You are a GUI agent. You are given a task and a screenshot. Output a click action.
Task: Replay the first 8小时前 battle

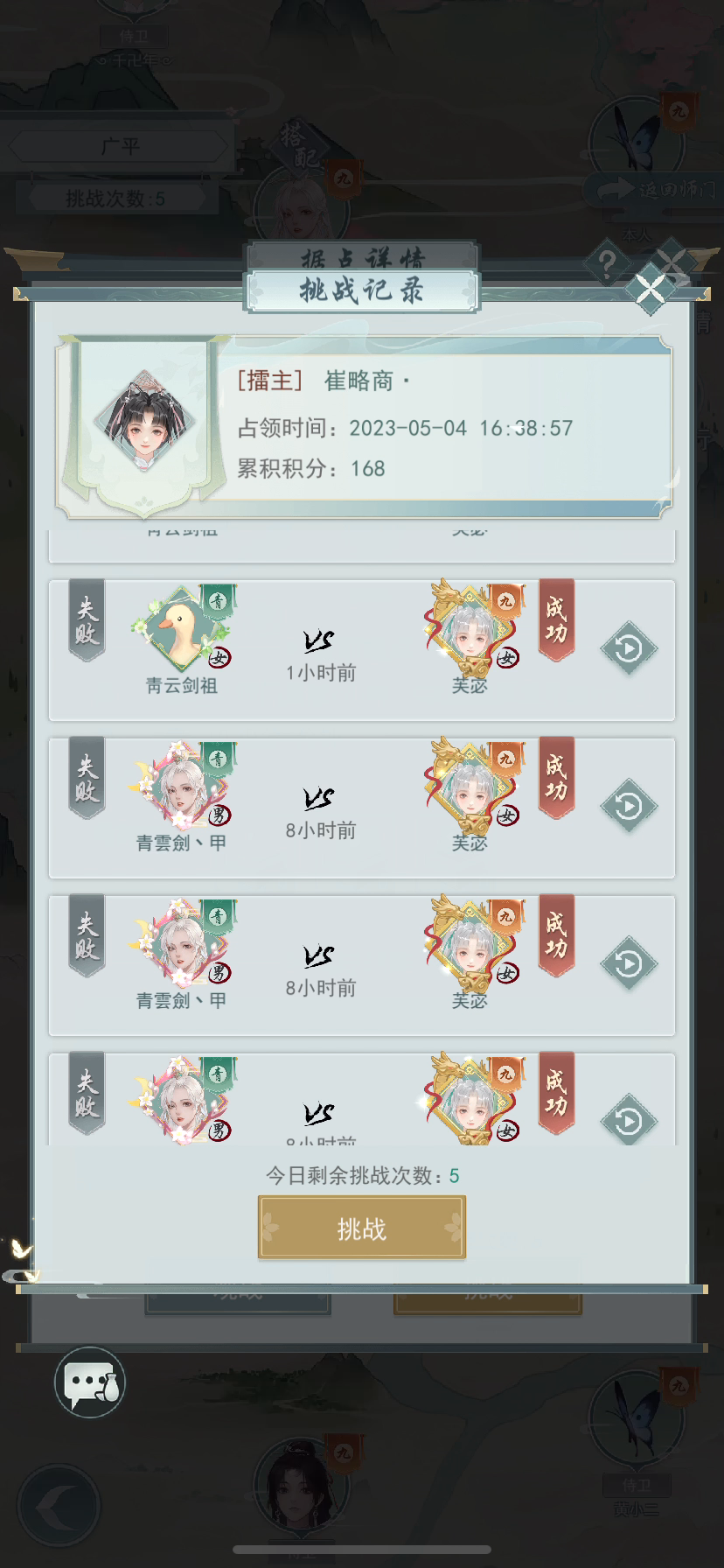point(629,806)
